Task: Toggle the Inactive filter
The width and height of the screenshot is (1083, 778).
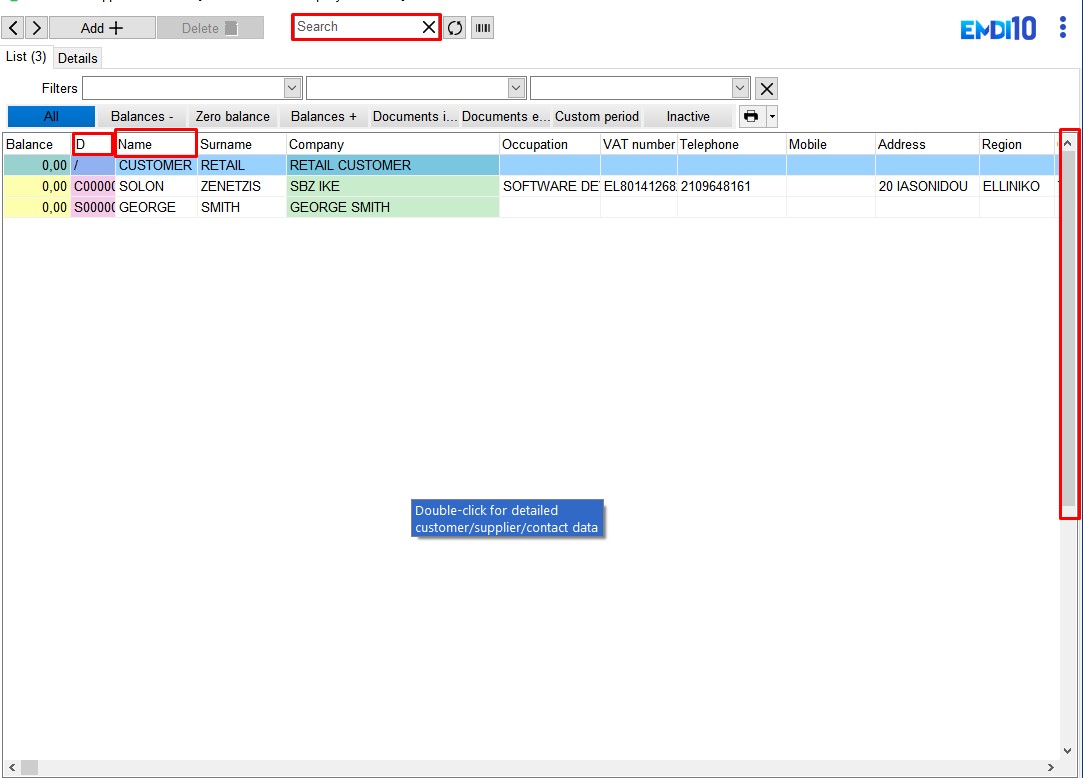Action: (688, 117)
